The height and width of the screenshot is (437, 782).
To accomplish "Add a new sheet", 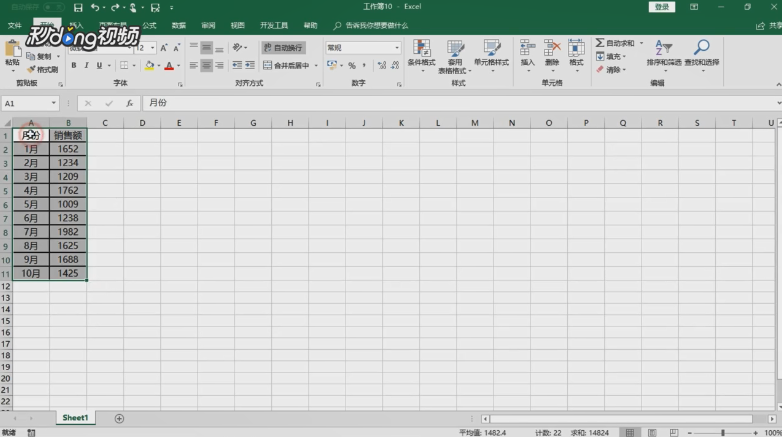I will pyautogui.click(x=119, y=419).
